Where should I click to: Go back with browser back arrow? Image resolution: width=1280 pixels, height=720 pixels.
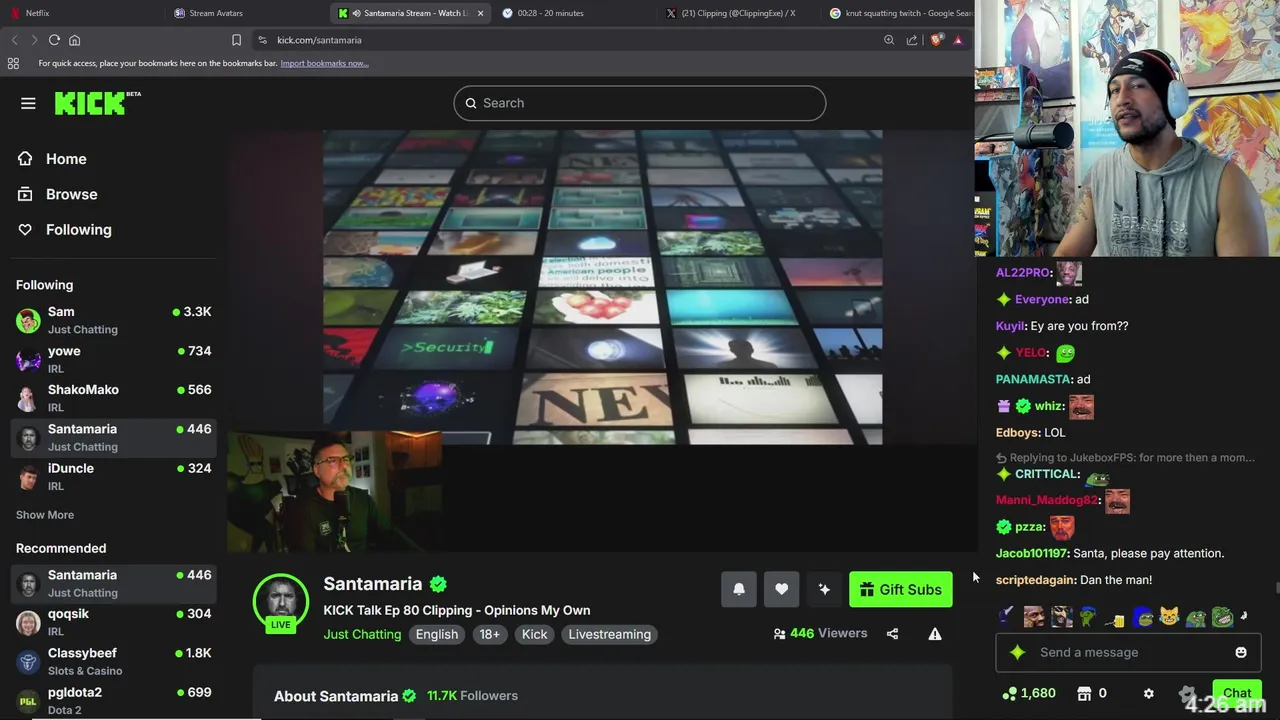tap(14, 40)
